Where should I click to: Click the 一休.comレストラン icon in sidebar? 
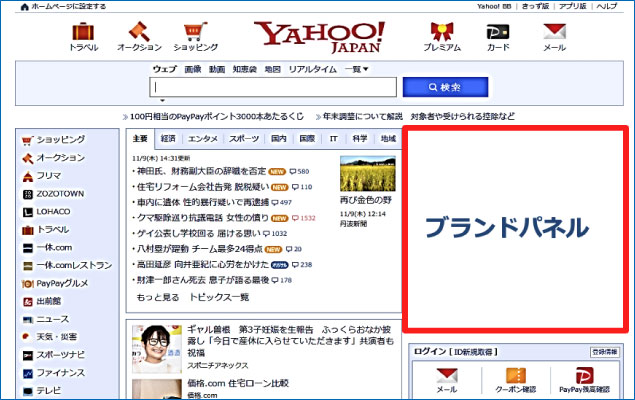pos(28,266)
